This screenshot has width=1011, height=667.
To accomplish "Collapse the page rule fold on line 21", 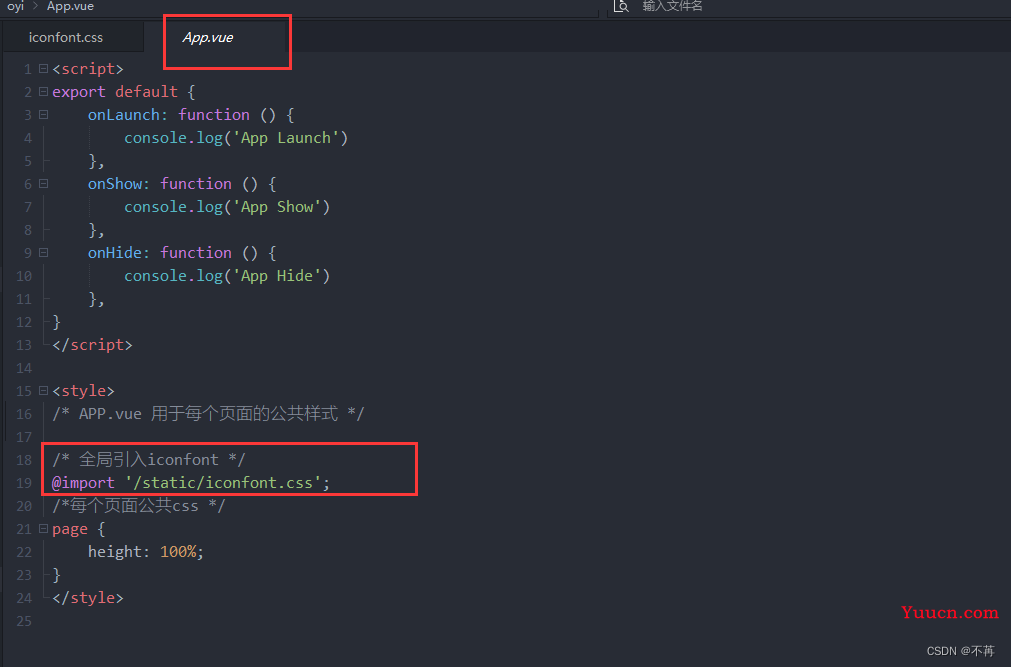I will 43,529.
